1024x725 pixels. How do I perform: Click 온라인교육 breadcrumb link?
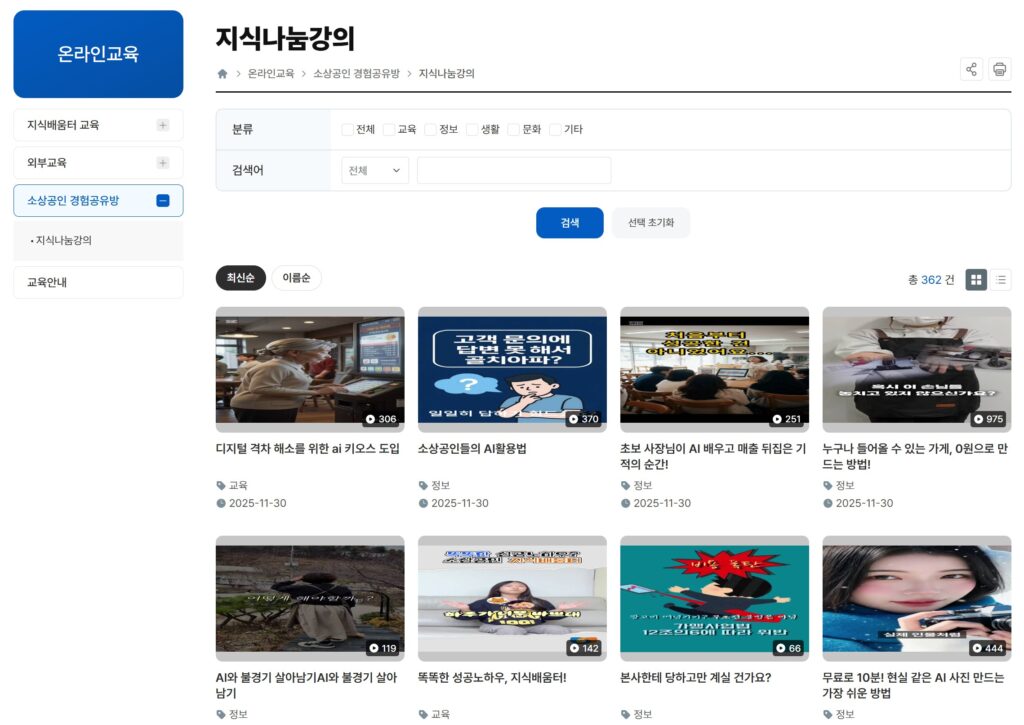tap(271, 74)
